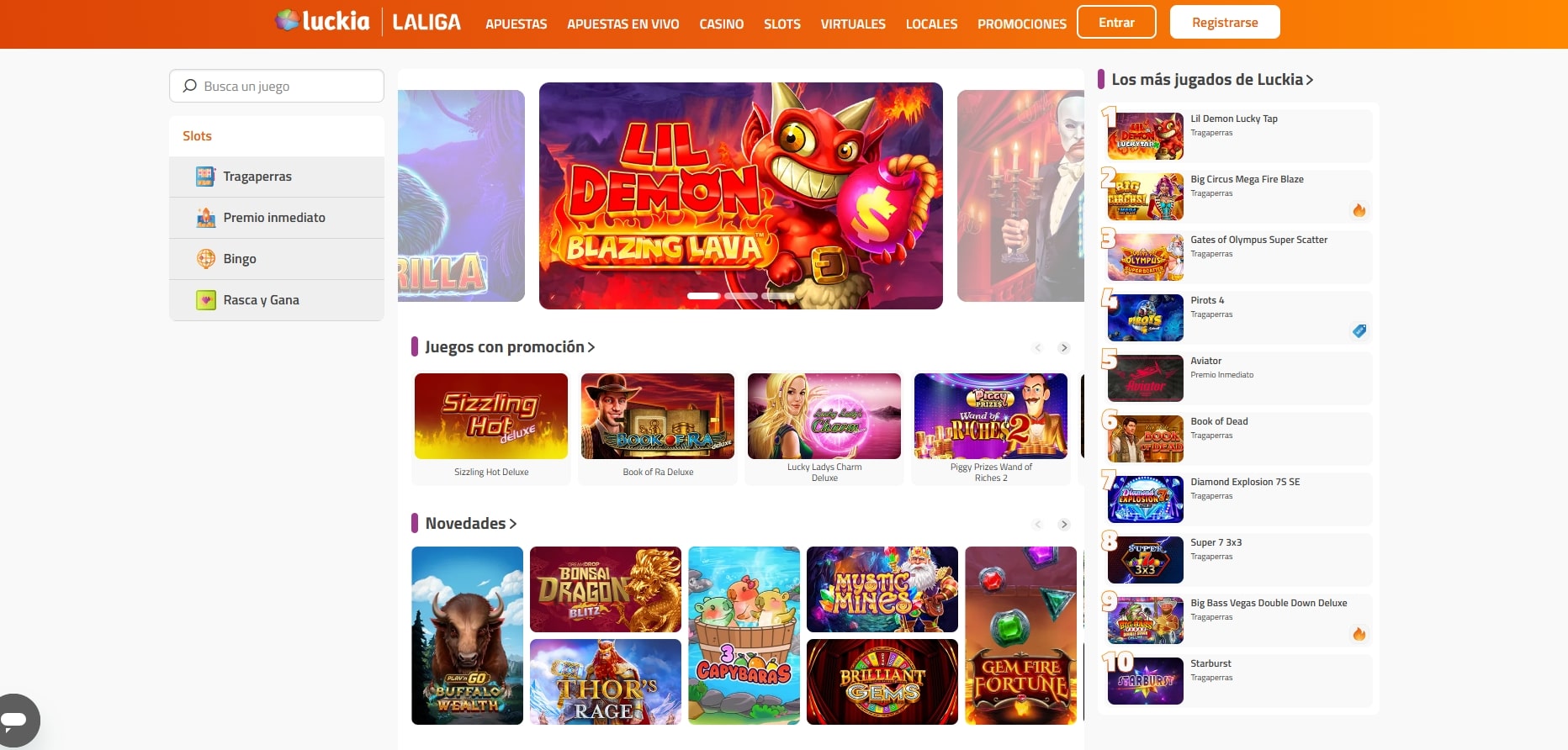Click flame icon on Big Bass Vegas
Screen dimensions: 1568x750
tap(1359, 634)
